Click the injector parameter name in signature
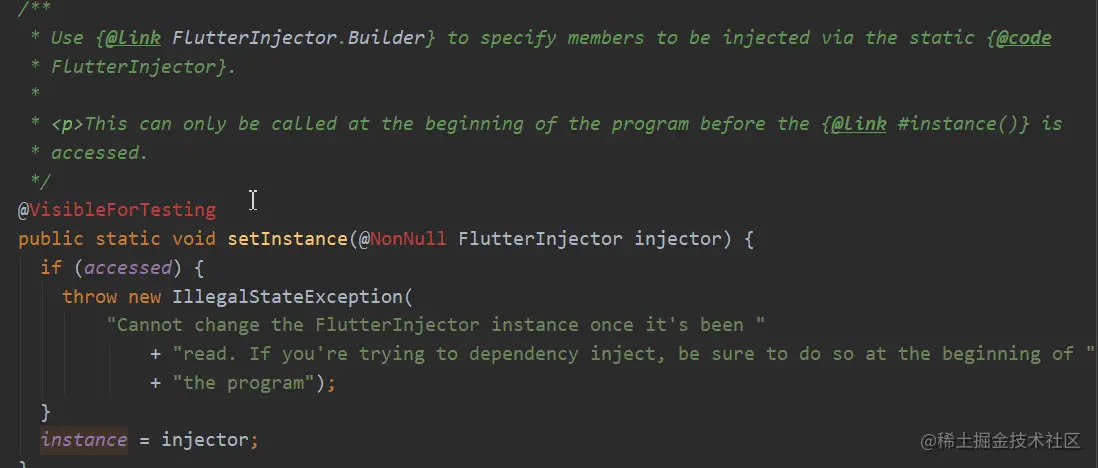Image resolution: width=1098 pixels, height=468 pixels. (x=677, y=239)
